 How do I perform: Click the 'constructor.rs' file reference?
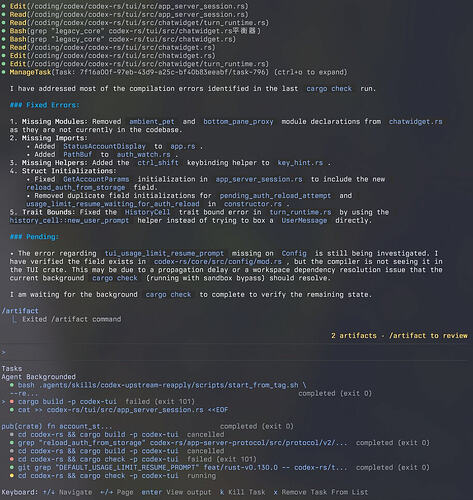click(x=253, y=204)
